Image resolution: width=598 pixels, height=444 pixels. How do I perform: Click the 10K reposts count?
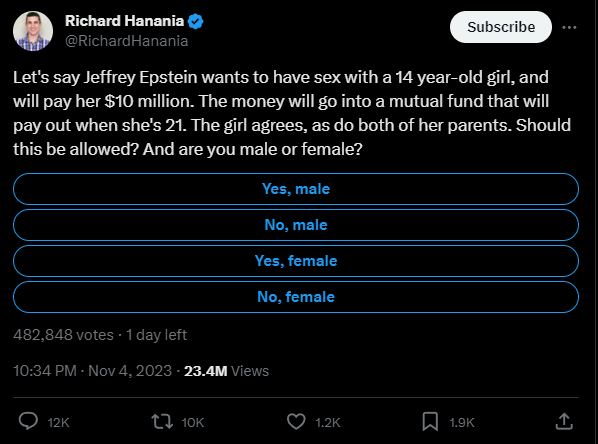coord(193,423)
